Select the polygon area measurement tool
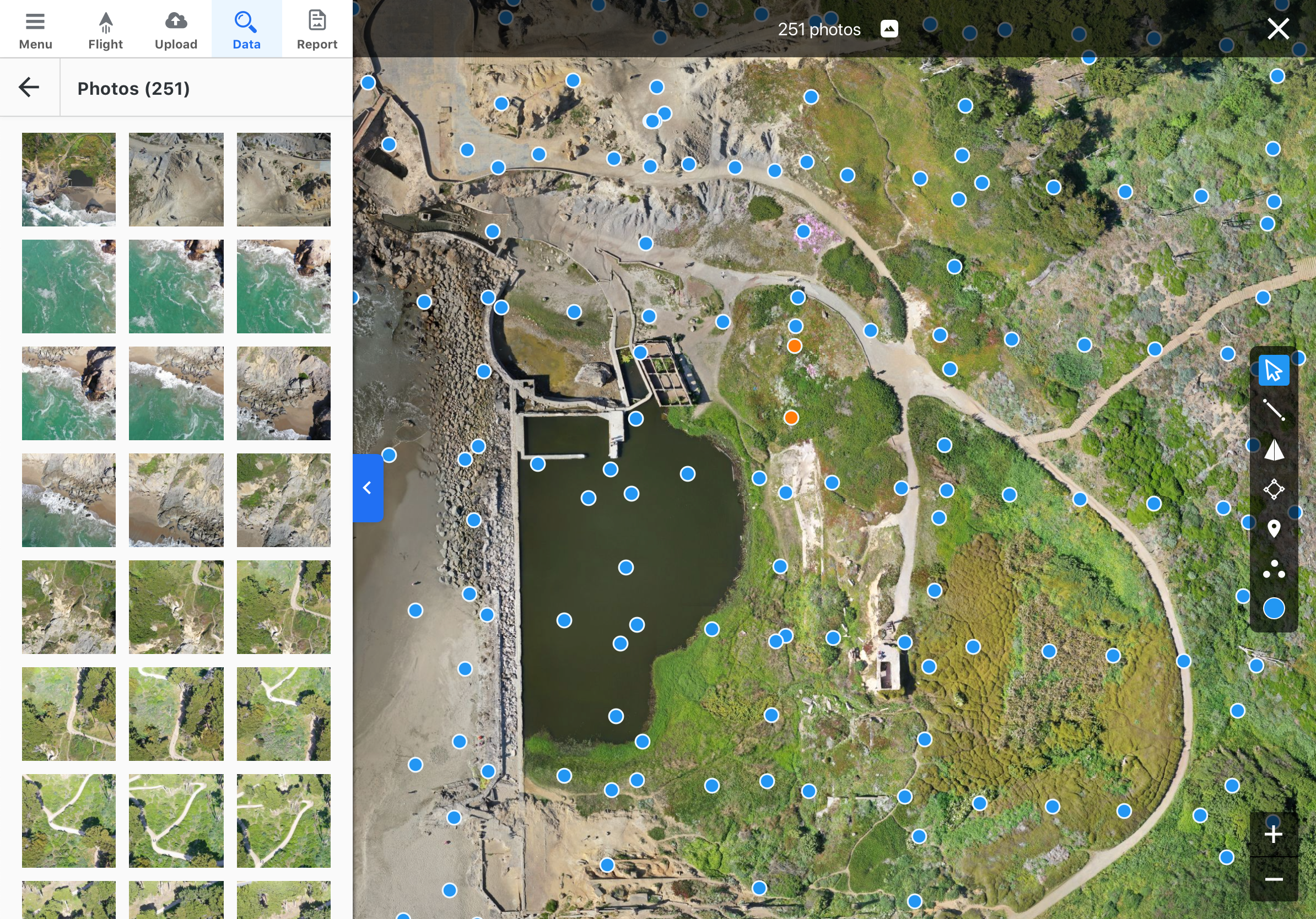1316x919 pixels. pos(1273,489)
